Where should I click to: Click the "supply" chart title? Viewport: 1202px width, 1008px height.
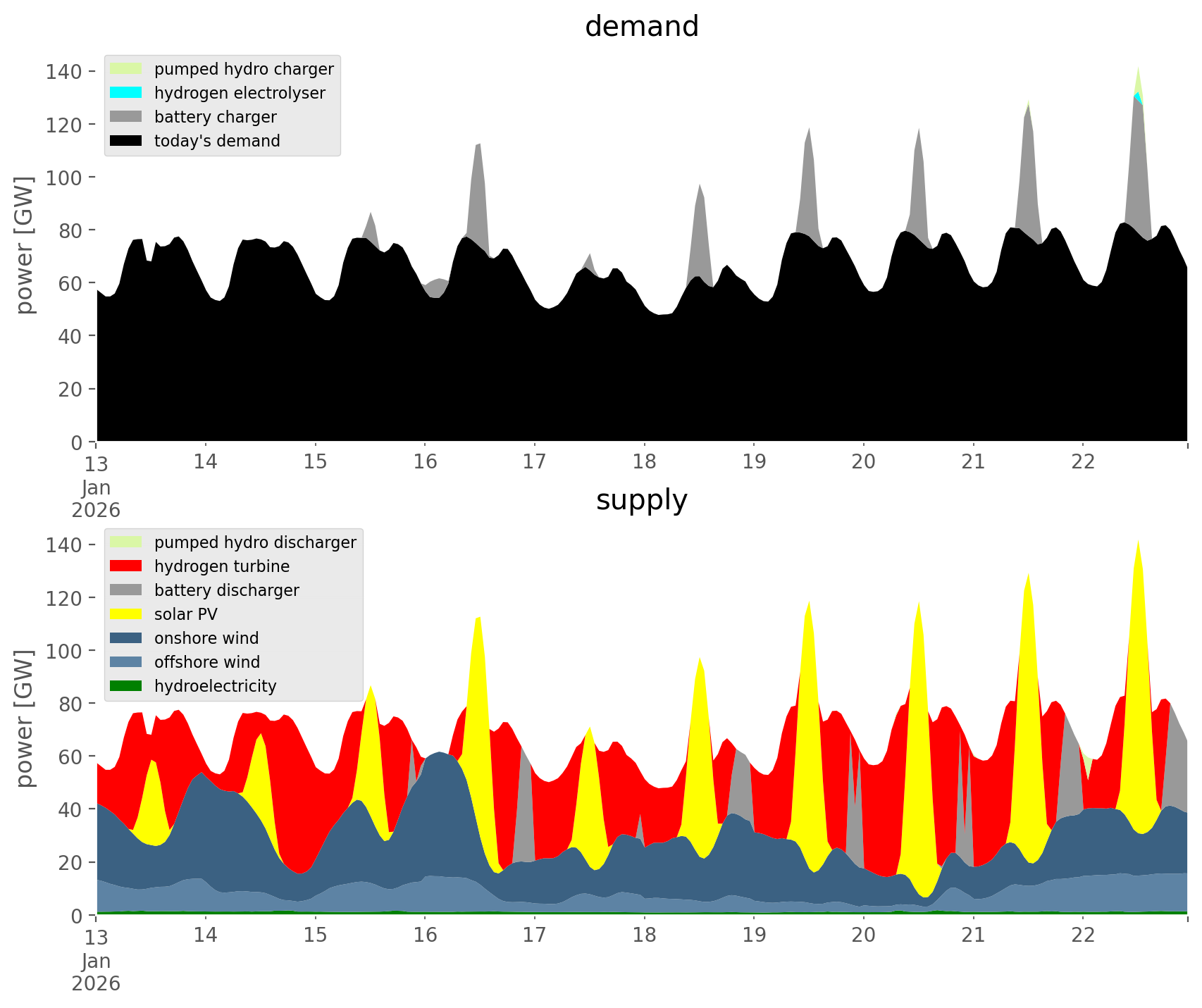click(641, 500)
